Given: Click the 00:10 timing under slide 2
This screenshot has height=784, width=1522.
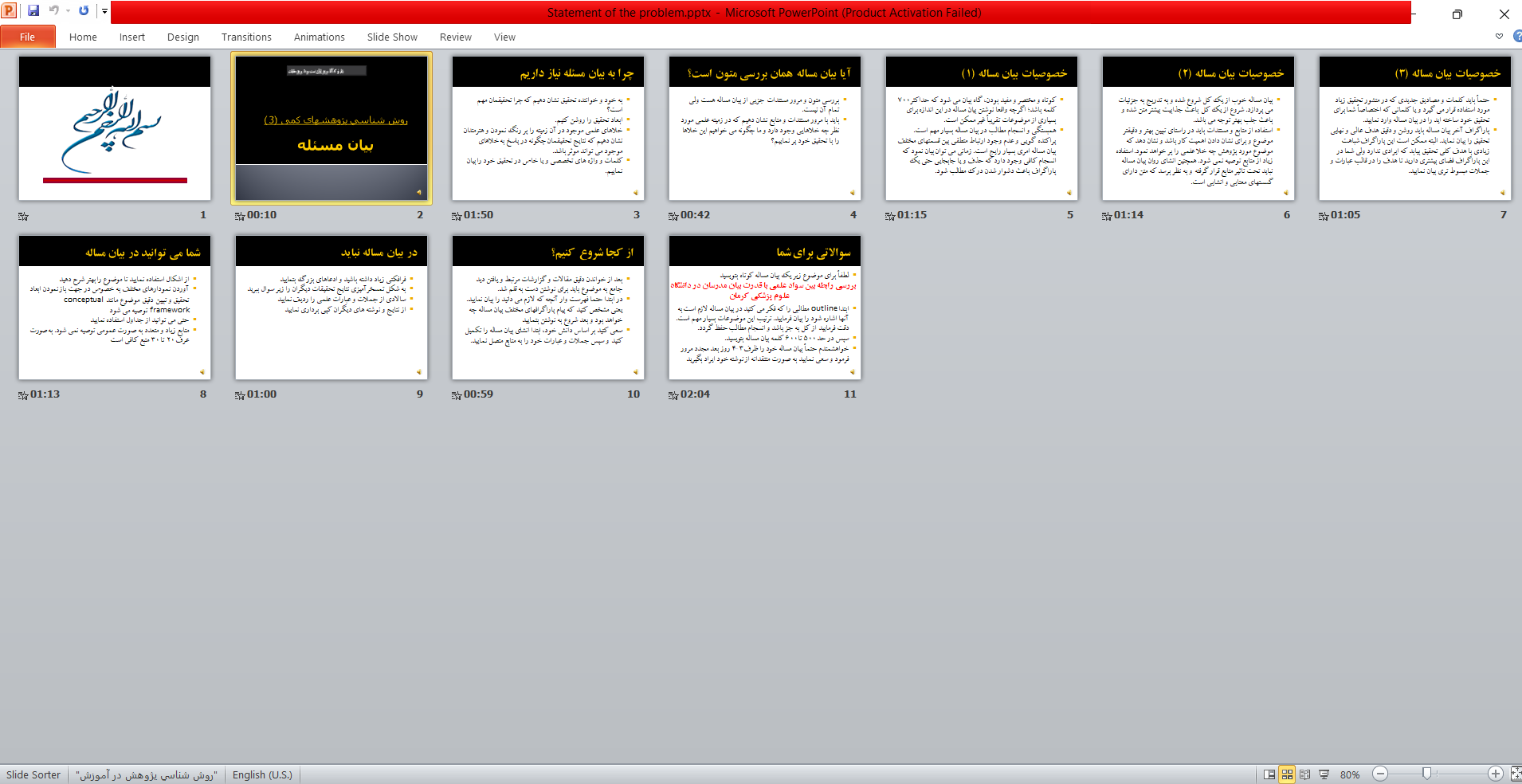Looking at the screenshot, I should pos(261,215).
